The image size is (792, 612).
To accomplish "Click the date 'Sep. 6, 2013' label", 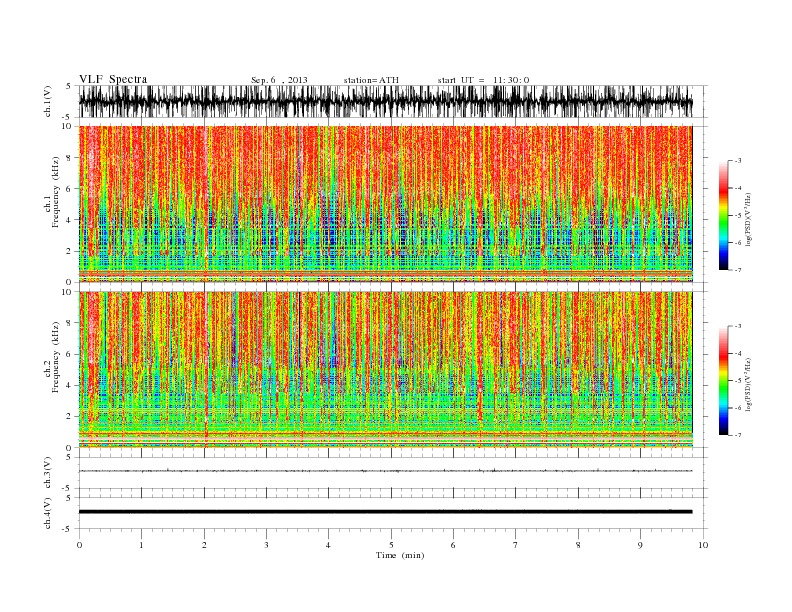I will [x=279, y=80].
